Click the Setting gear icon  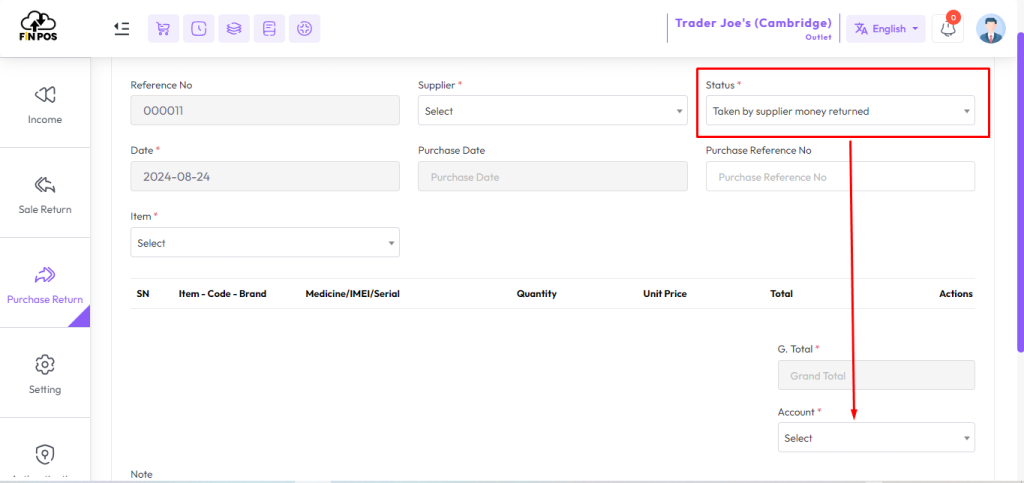pos(45,364)
